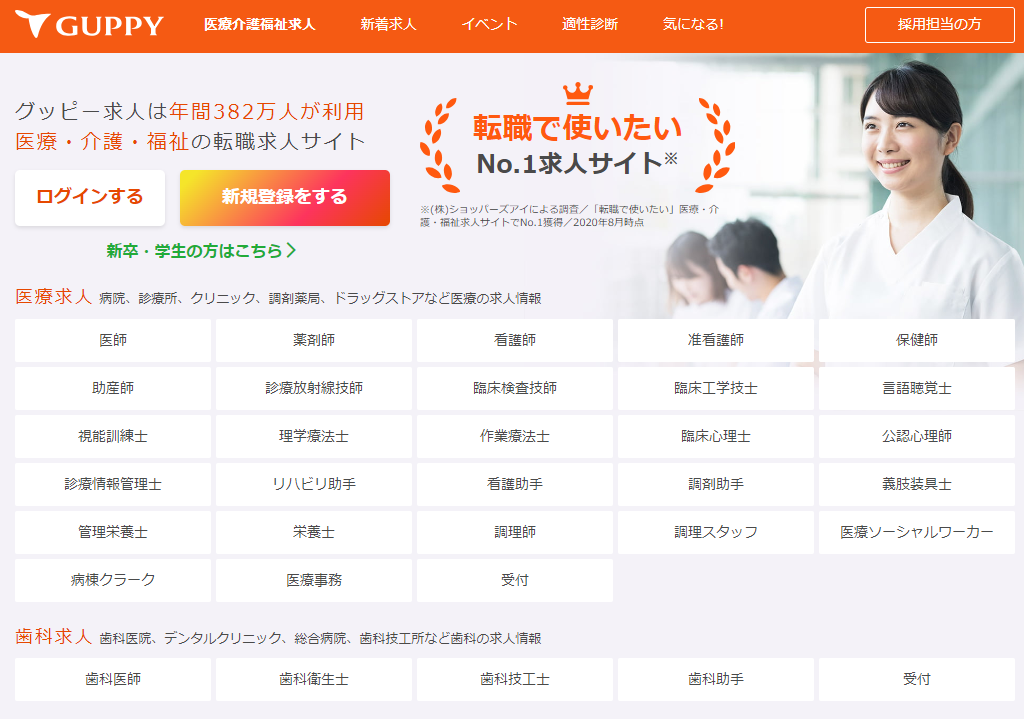The width and height of the screenshot is (1024, 719).
Task: Select 歯科技工士 category
Action: 515,680
